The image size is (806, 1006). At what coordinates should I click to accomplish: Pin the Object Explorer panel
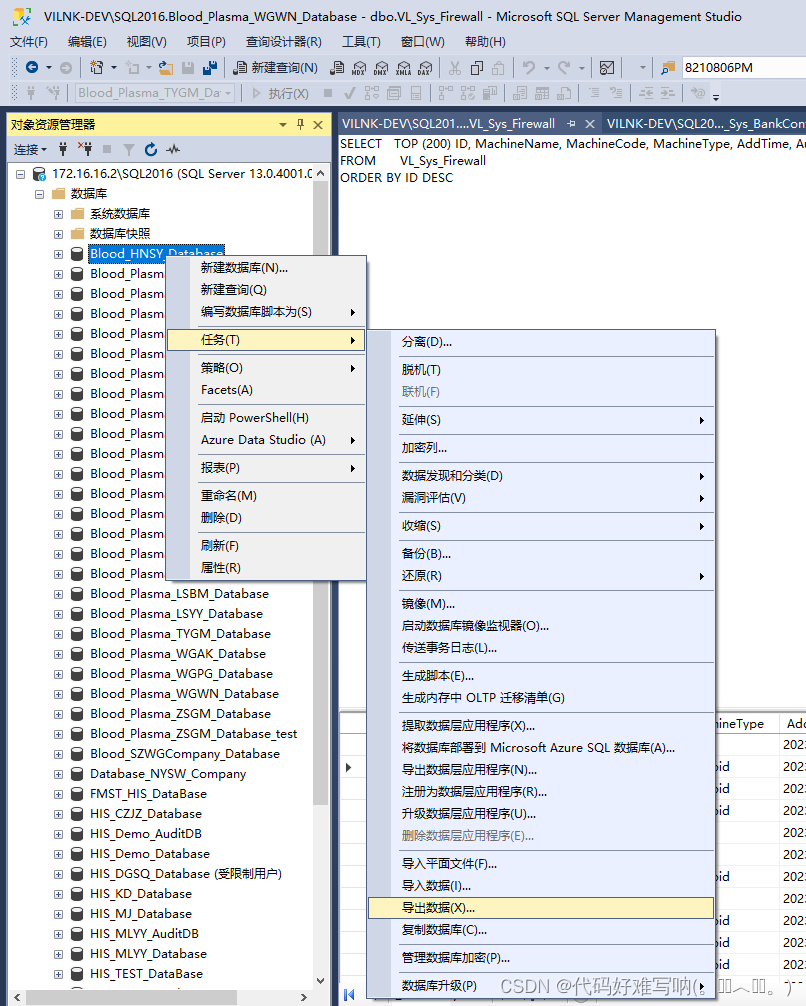pyautogui.click(x=300, y=124)
